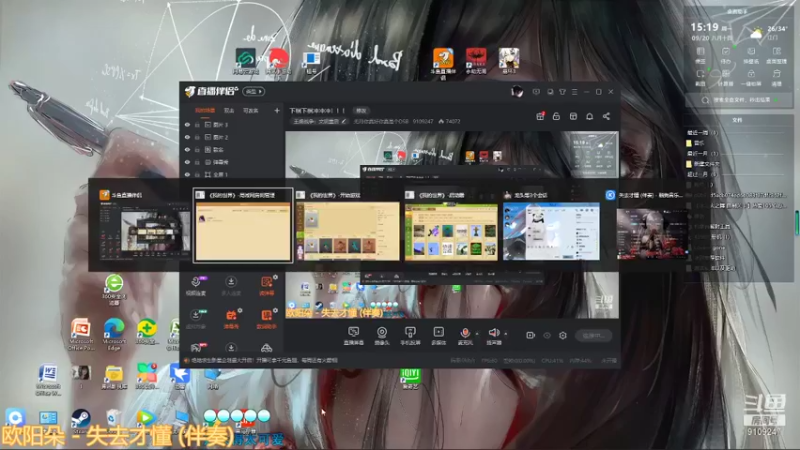The height and width of the screenshot is (450, 800).
Task: Open the mode switch pill next to app logo
Action: pyautogui.click(x=254, y=92)
